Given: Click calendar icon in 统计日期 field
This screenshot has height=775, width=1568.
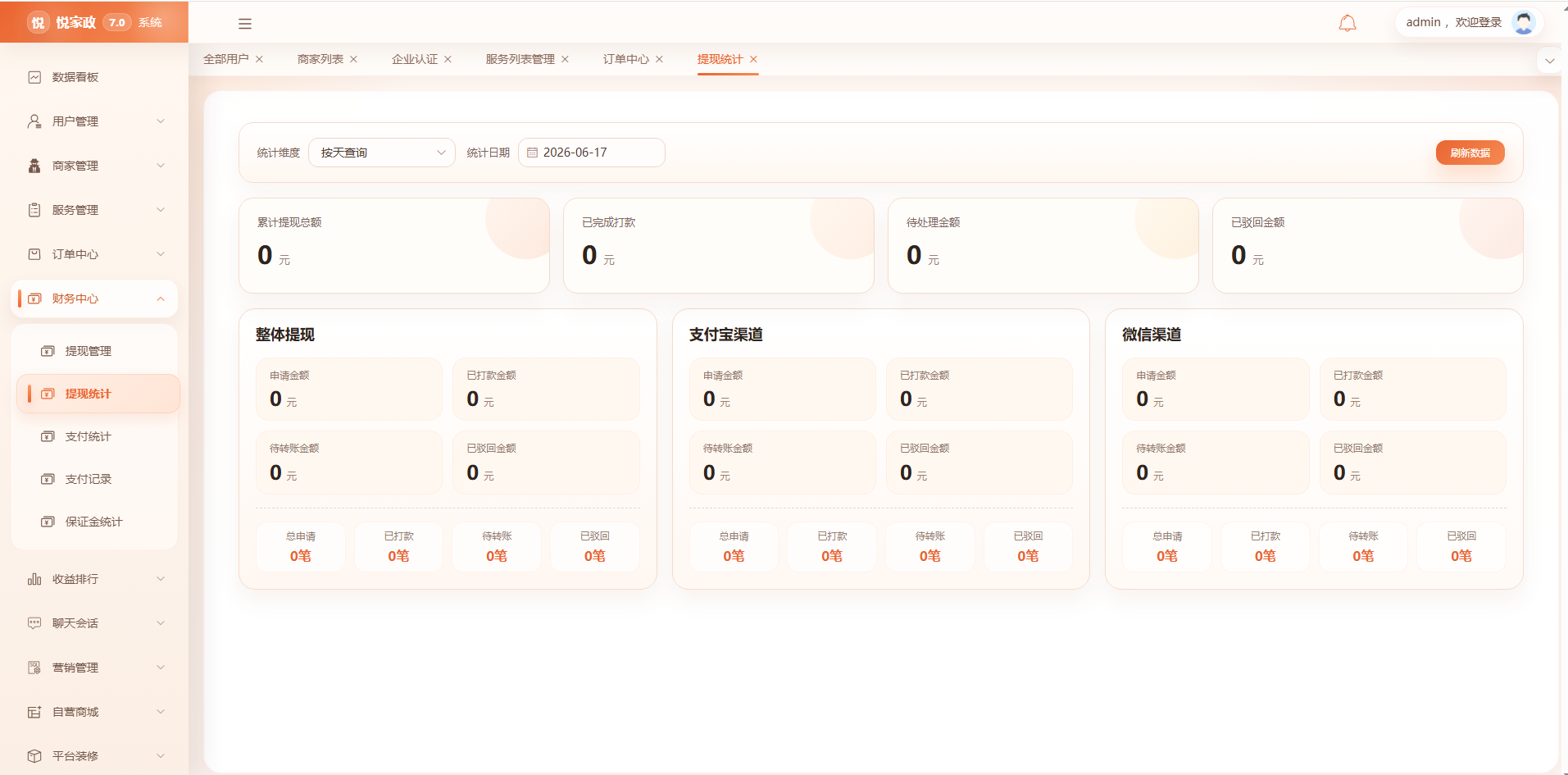Looking at the screenshot, I should pos(532,153).
